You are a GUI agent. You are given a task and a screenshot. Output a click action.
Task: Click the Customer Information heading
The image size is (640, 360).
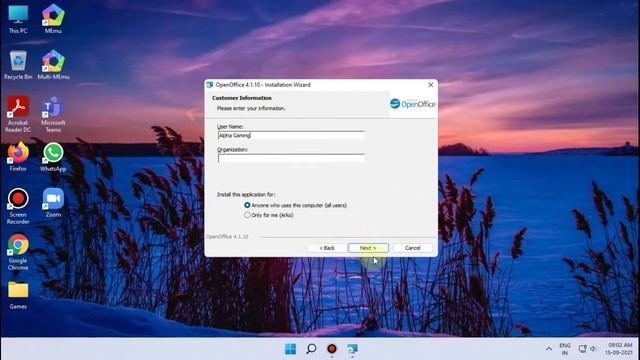coord(242,98)
